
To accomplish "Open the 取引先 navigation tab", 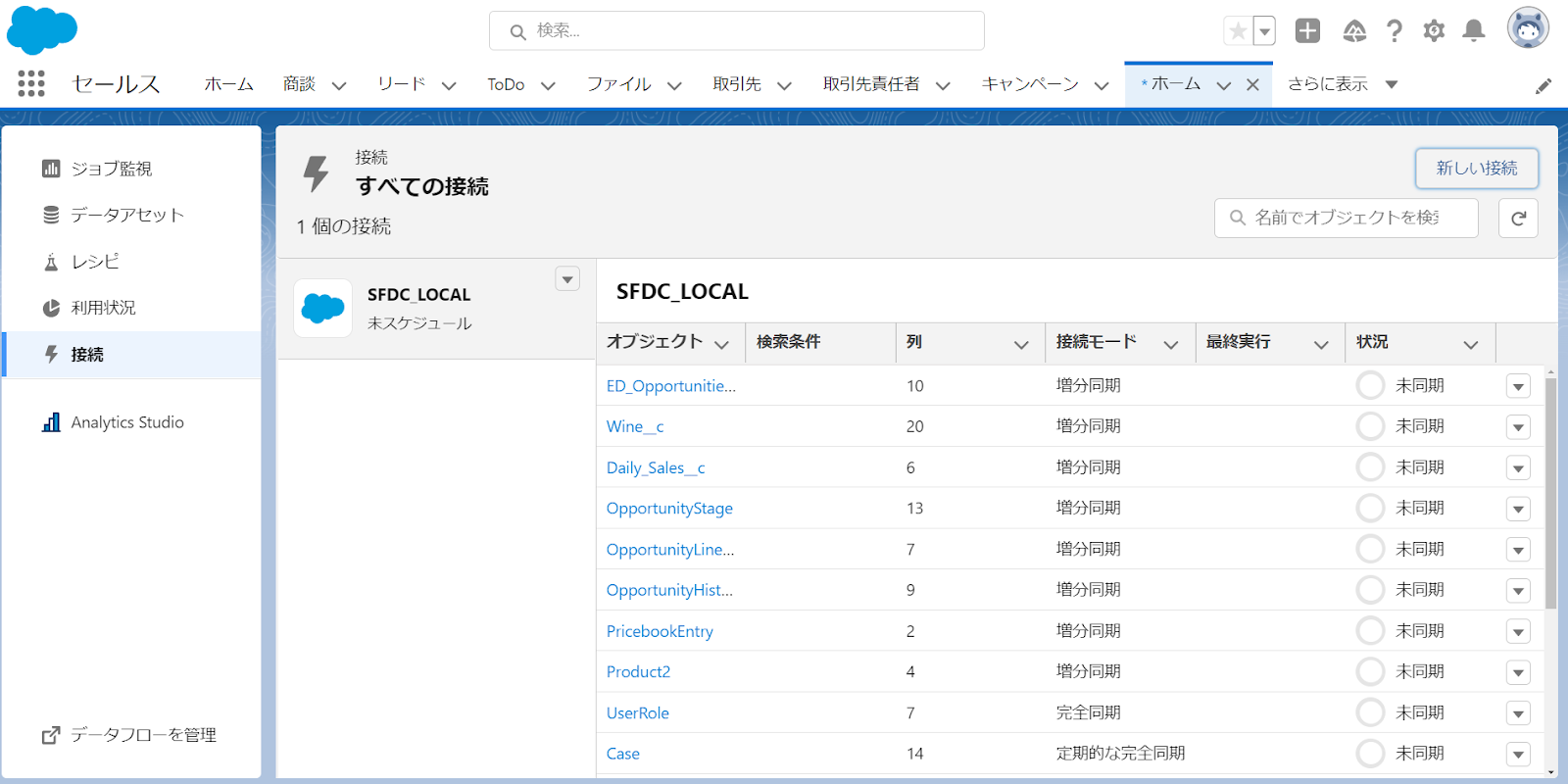I will [737, 84].
